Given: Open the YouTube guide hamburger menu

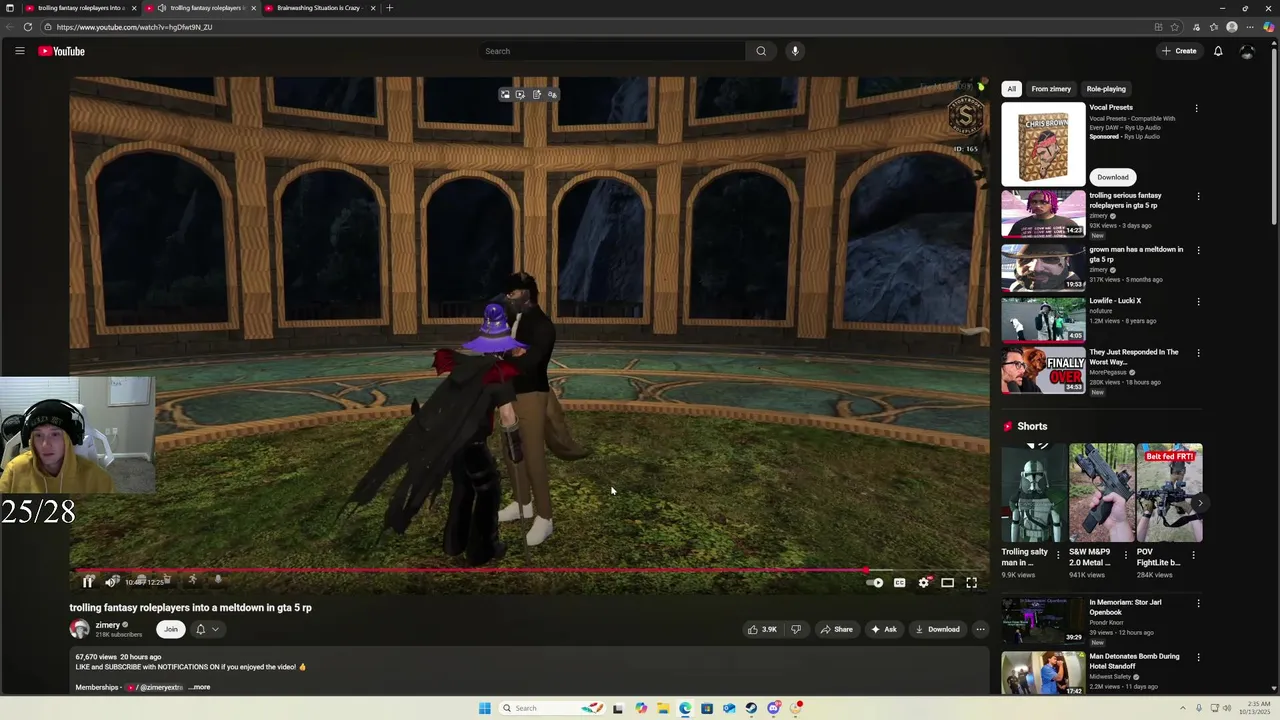Looking at the screenshot, I should pyautogui.click(x=19, y=51).
